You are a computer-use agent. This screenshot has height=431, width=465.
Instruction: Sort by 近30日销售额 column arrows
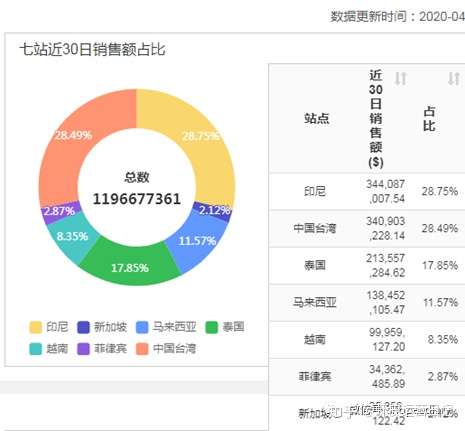tap(401, 79)
